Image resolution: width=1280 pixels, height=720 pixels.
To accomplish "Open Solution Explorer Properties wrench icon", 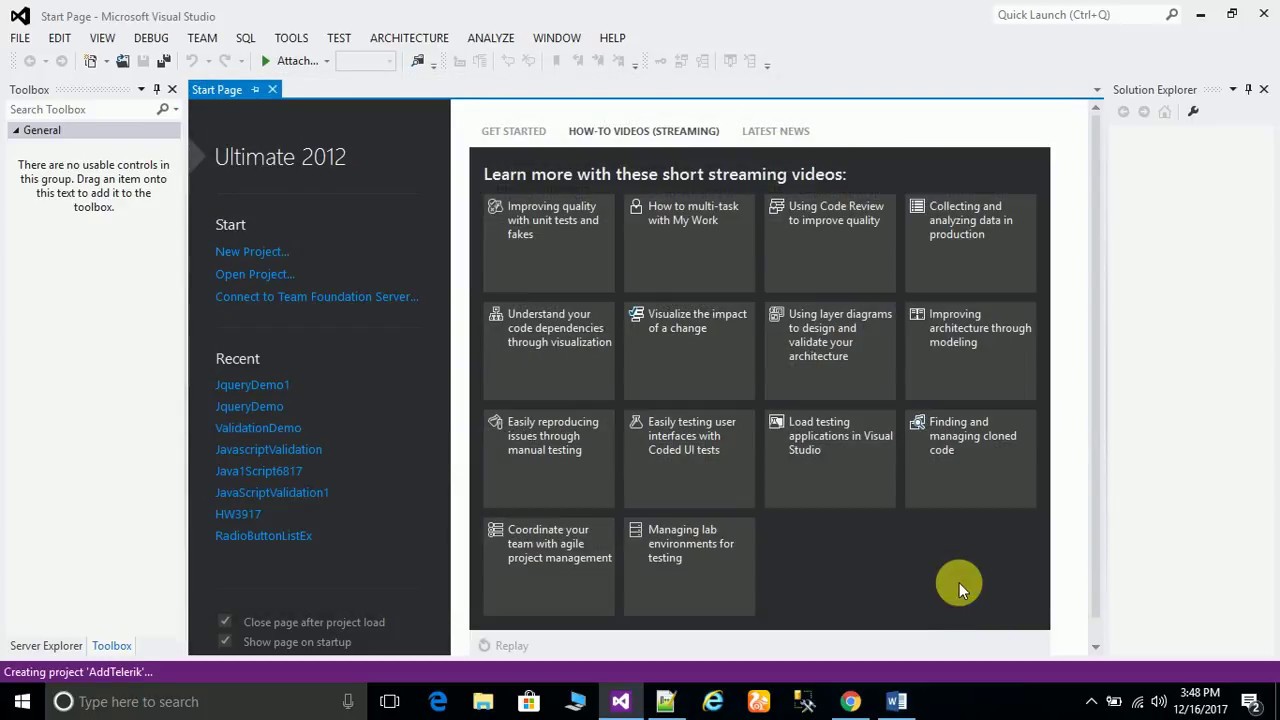I will (1193, 111).
